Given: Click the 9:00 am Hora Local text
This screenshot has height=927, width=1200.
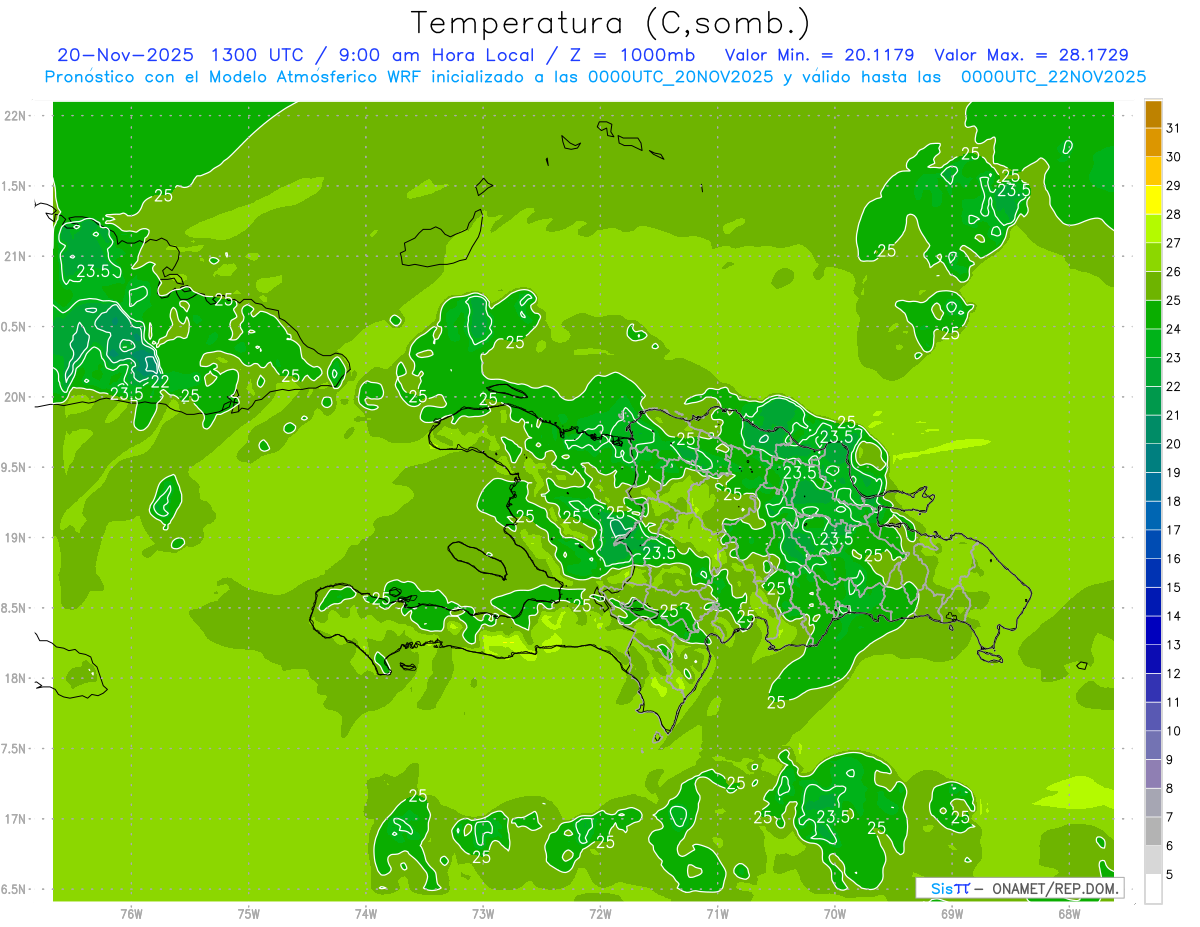Looking at the screenshot, I should [433, 55].
